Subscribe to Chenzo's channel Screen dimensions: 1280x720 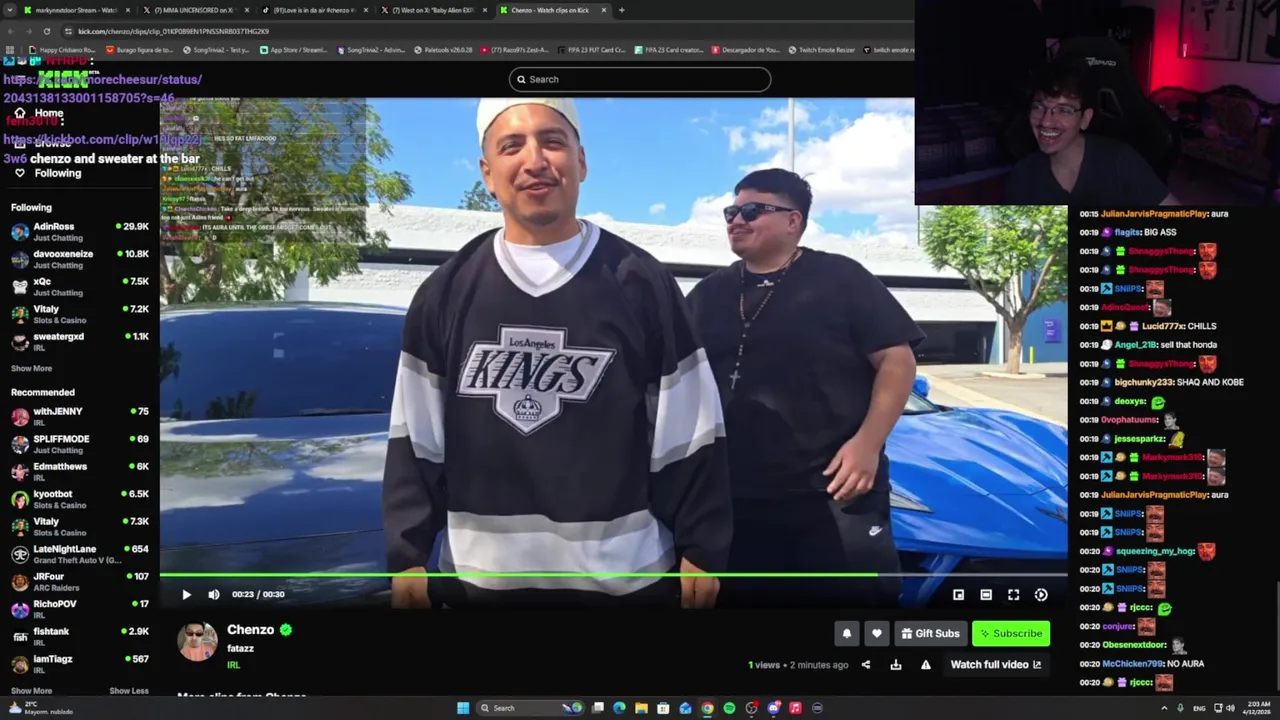[1011, 633]
